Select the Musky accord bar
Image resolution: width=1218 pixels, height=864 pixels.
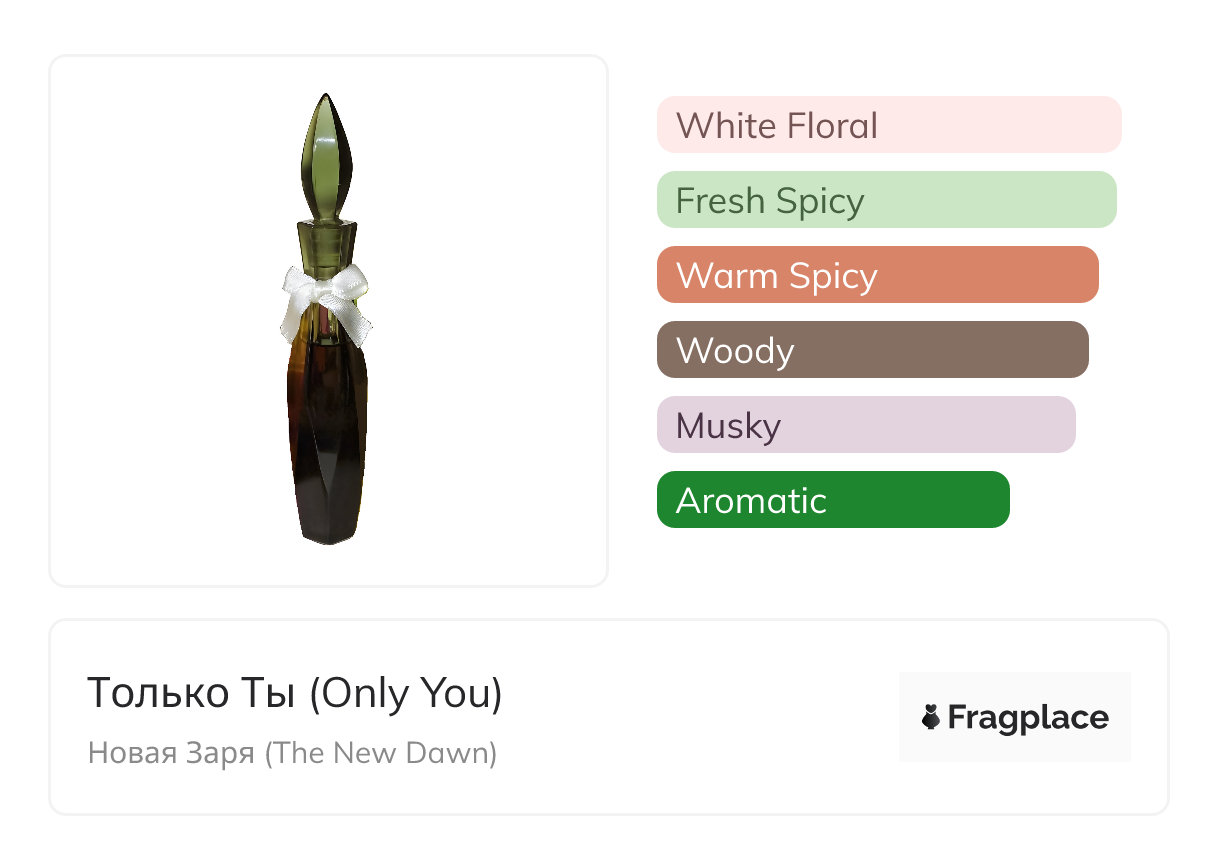point(865,425)
